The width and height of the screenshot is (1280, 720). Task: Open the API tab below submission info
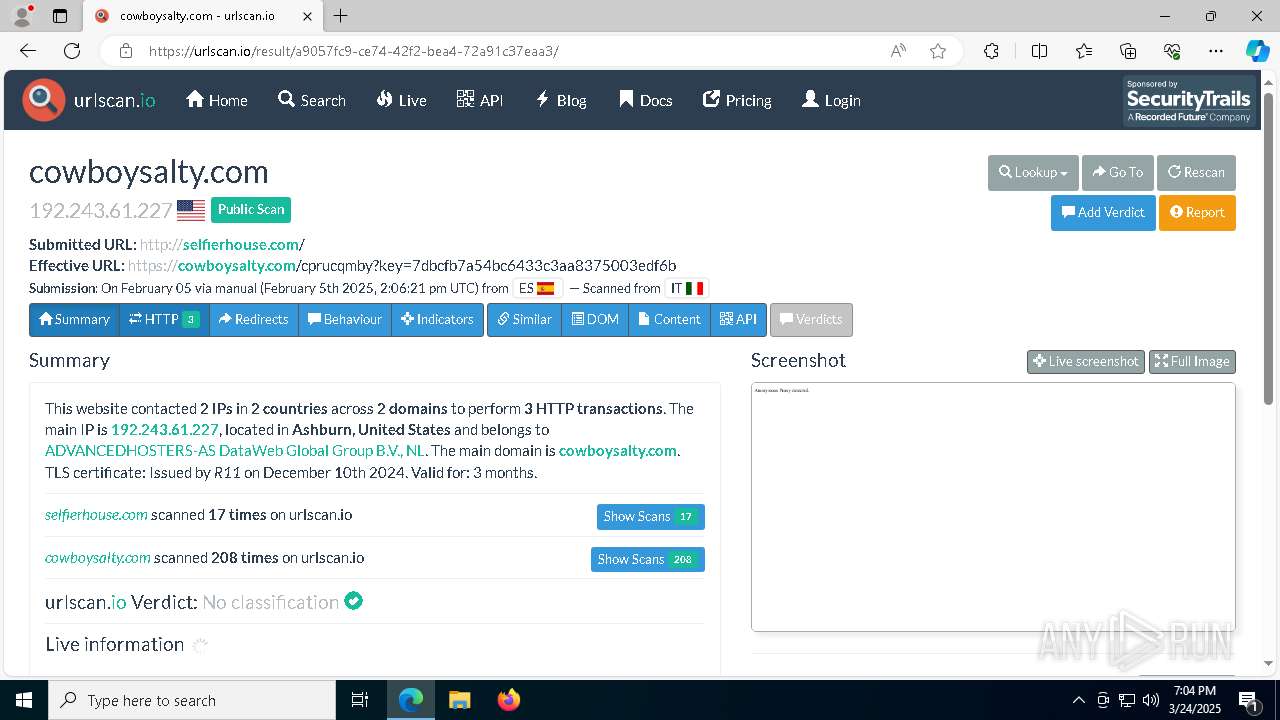point(738,319)
